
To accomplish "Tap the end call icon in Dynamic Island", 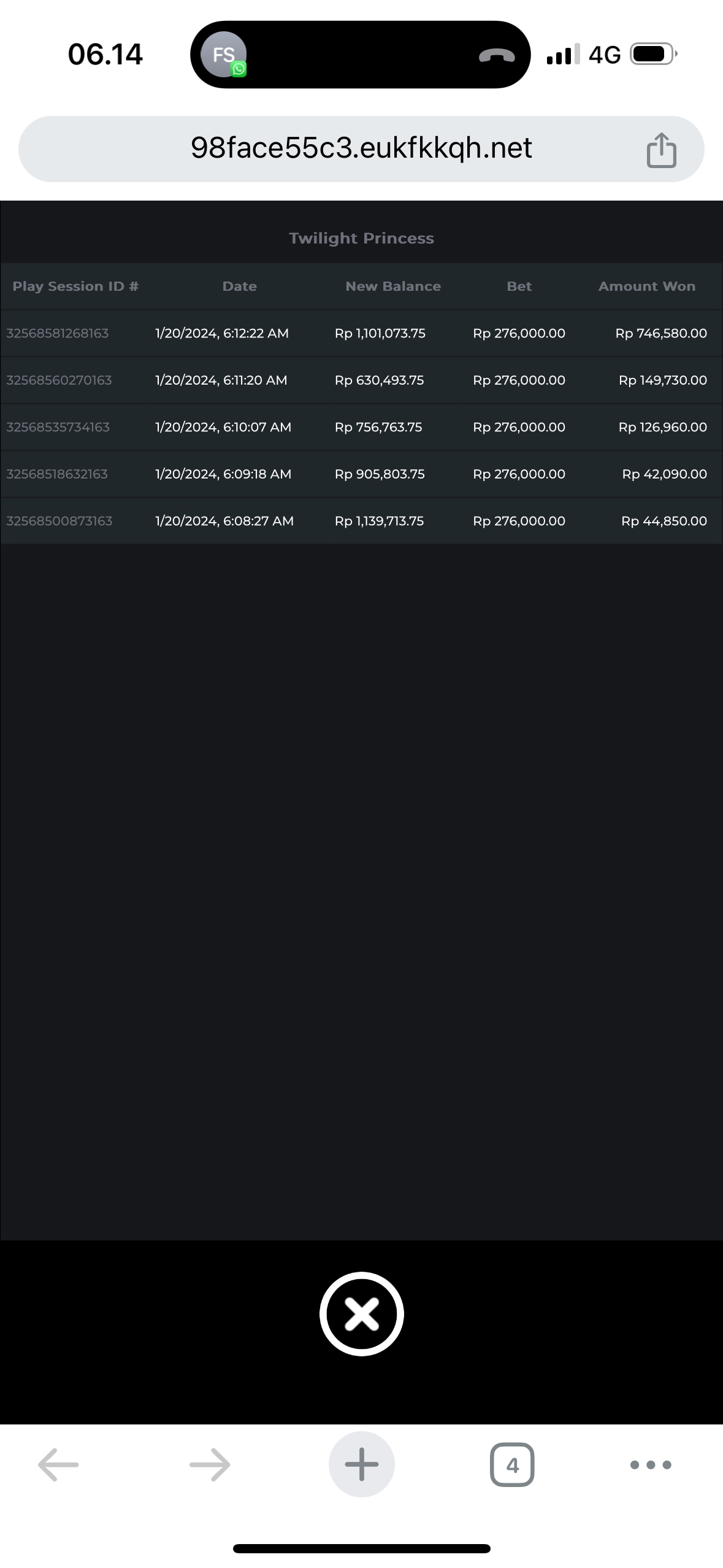I will pyautogui.click(x=496, y=55).
